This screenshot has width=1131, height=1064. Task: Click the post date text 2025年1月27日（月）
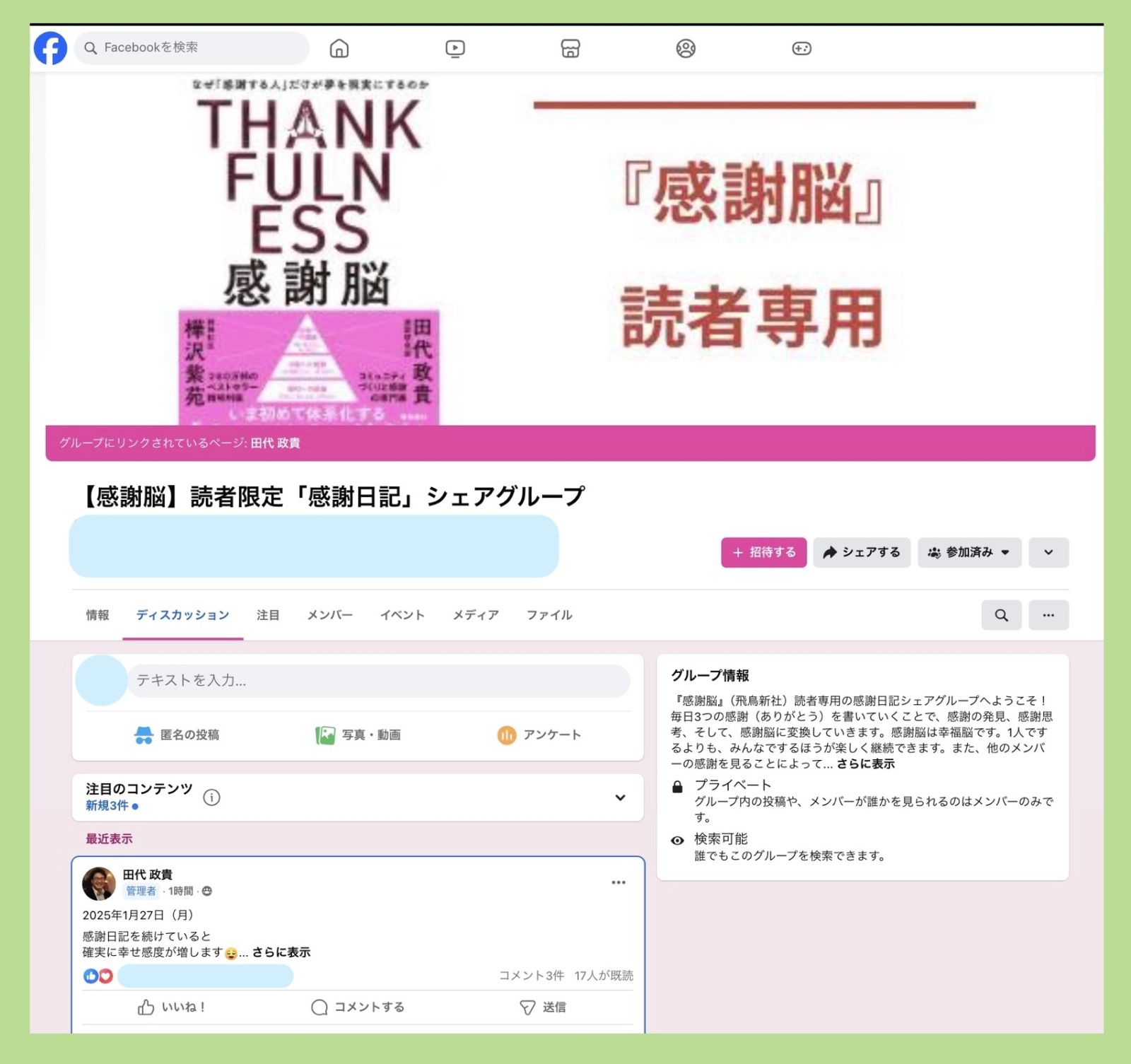[139, 916]
